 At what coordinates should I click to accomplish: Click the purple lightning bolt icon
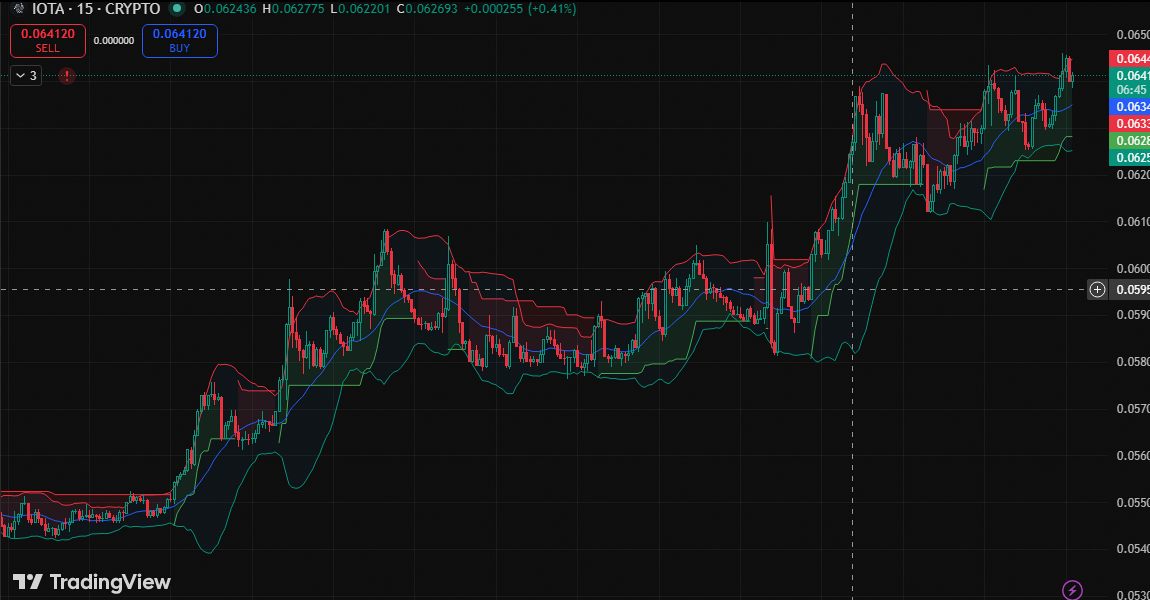click(x=1072, y=590)
